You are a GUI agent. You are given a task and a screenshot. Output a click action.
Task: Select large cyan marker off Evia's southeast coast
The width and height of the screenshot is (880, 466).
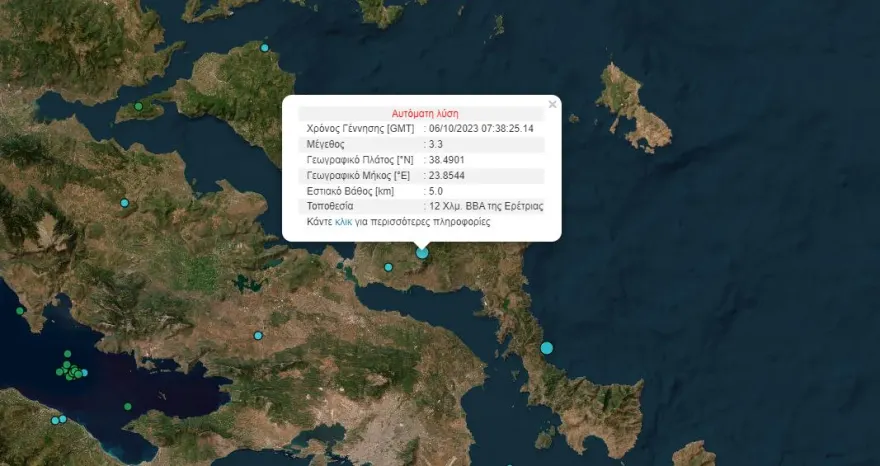point(547,348)
